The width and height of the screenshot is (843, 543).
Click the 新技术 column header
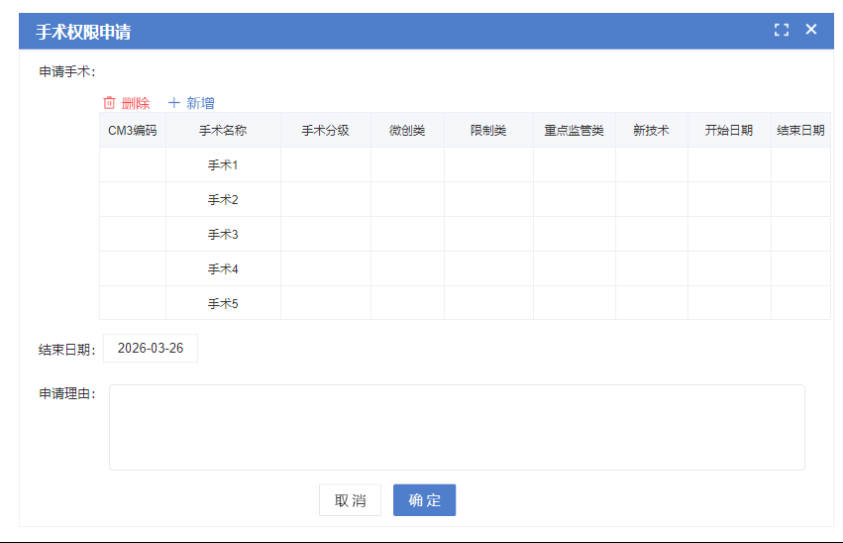point(651,131)
